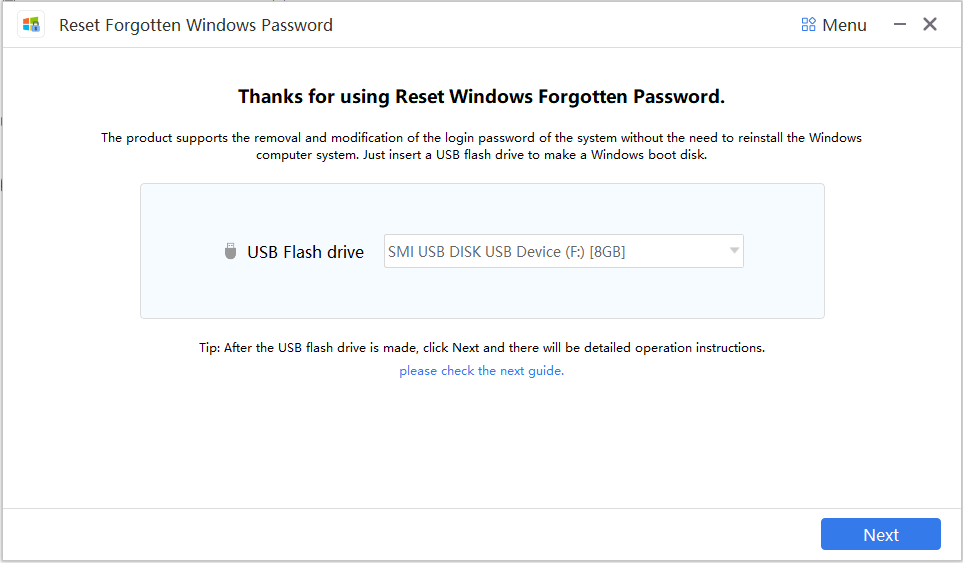Click the Tip text about the USB drive

click(x=481, y=348)
